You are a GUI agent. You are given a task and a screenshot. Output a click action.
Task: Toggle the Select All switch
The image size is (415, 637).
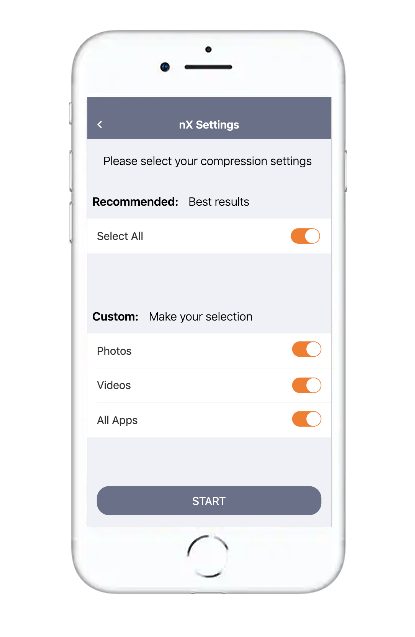coord(305,236)
